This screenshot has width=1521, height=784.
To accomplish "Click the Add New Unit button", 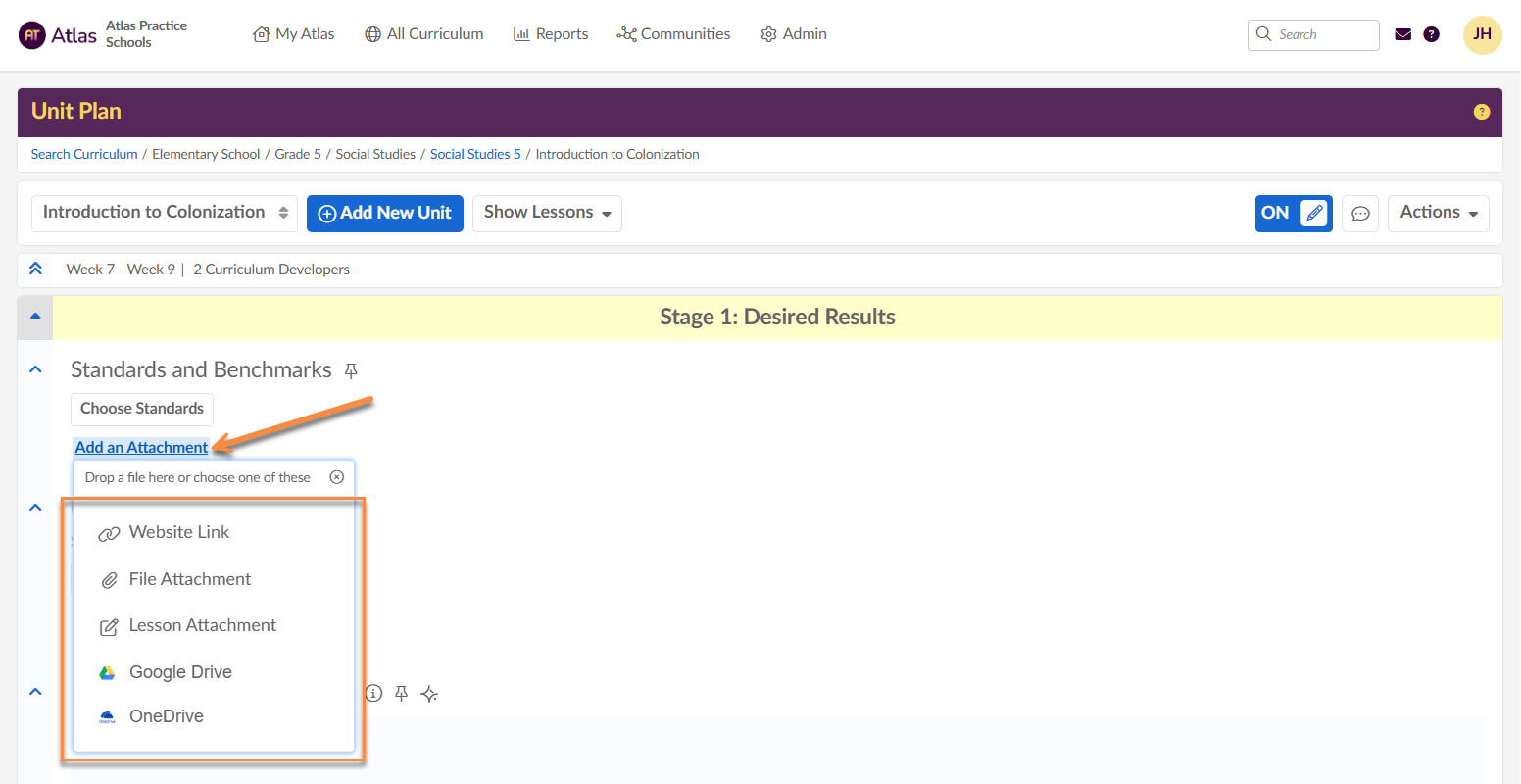I will point(384,213).
